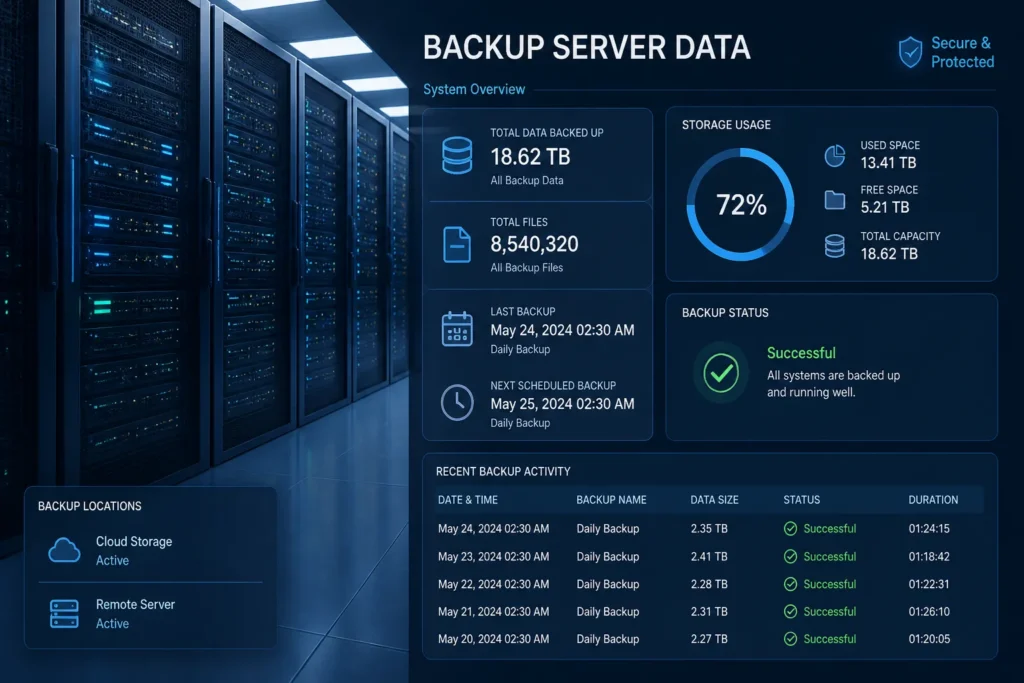
Task: Click the BACKUP NAME column header
Action: click(x=611, y=500)
